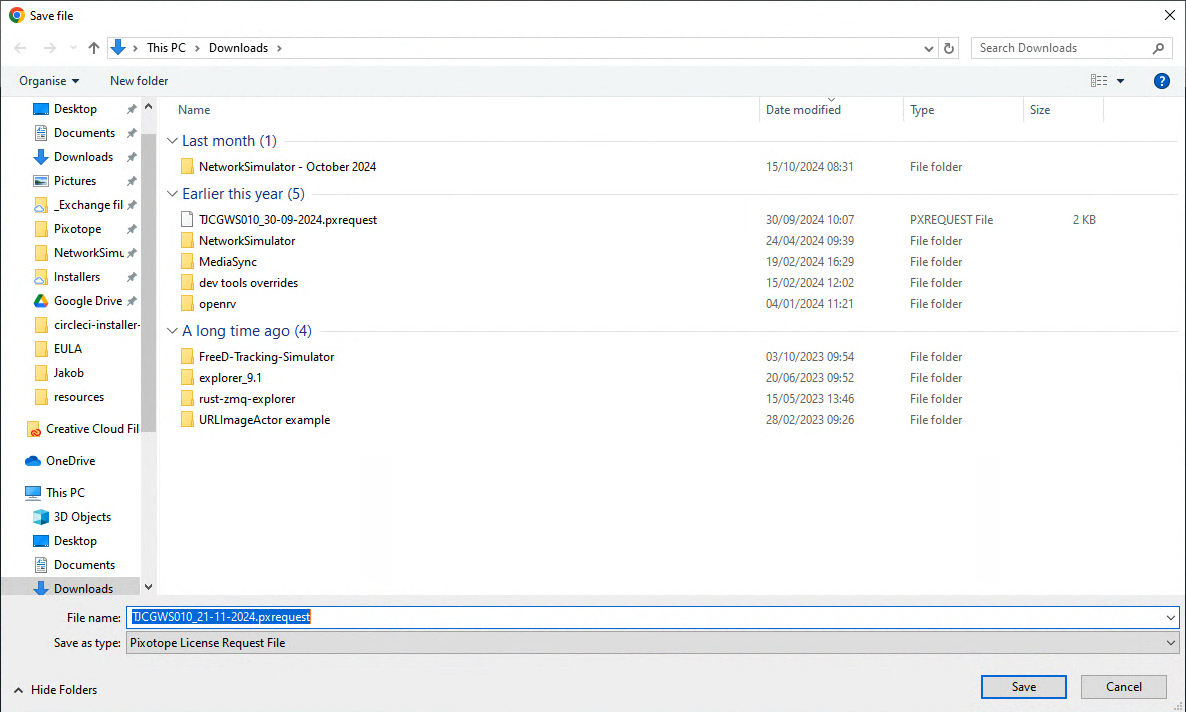This screenshot has height=712, width=1186.
Task: Click the recent locations dropdown arrow
Action: click(73, 48)
